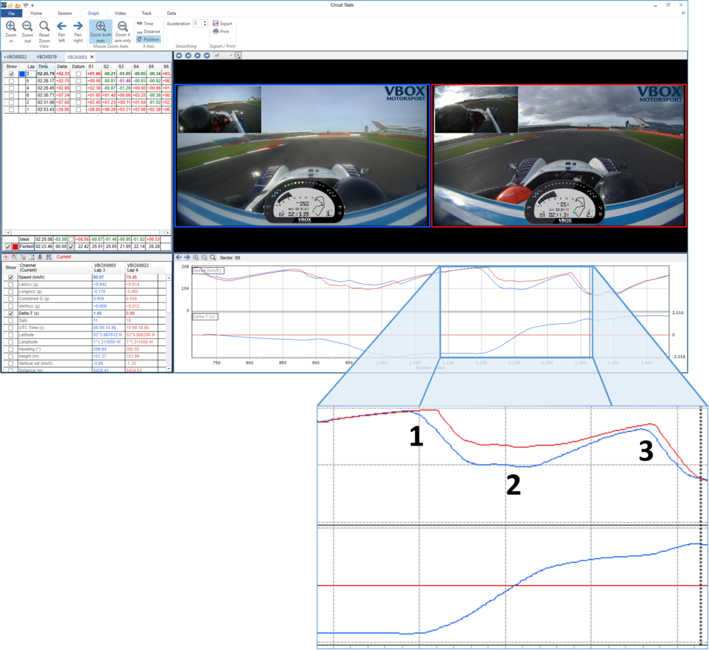Click the red-bordered right video
This screenshot has height=650, width=709.
[x=559, y=155]
